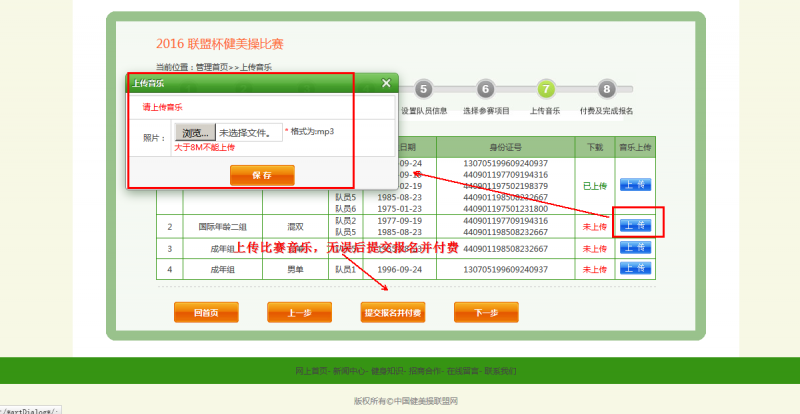Click step 5 circle 设置队员信息
Screen dimensions: 800x414
(x=423, y=90)
